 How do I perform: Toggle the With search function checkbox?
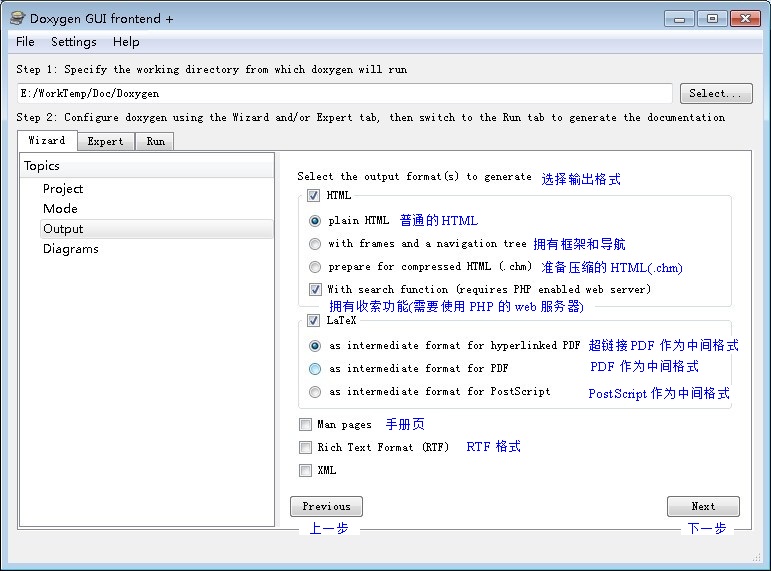coord(315,289)
